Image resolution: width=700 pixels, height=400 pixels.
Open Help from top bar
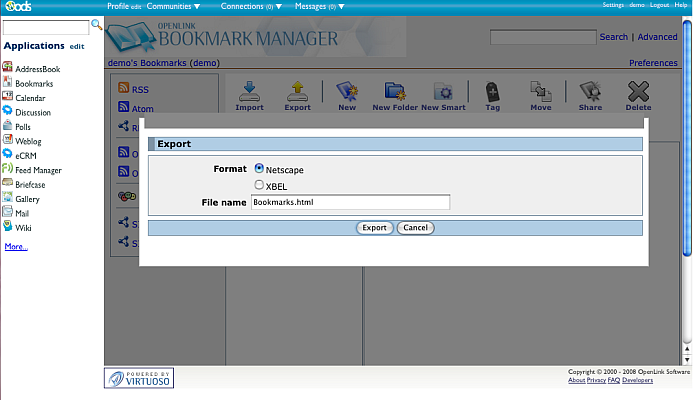coord(681,5)
